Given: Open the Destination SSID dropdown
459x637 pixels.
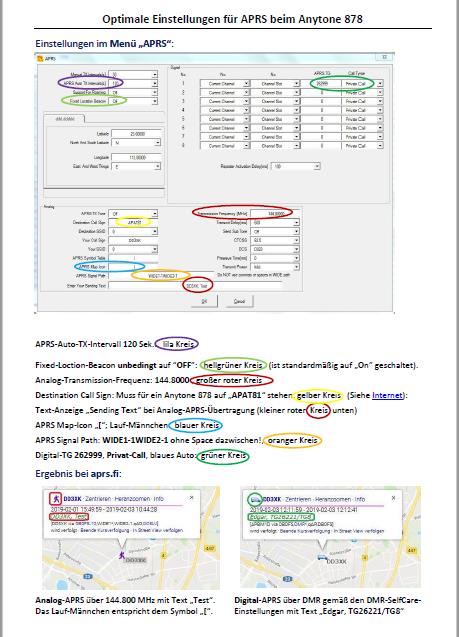Looking at the screenshot, I should pos(154,232).
